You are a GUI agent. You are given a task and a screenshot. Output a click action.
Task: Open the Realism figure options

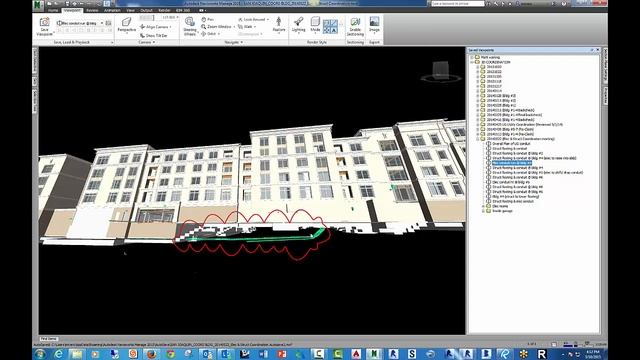279,25
